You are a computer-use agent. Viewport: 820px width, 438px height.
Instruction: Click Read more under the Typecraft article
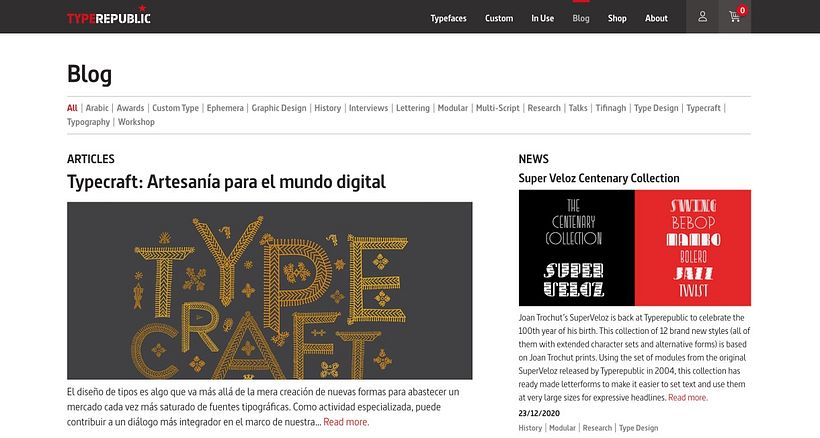pos(346,422)
